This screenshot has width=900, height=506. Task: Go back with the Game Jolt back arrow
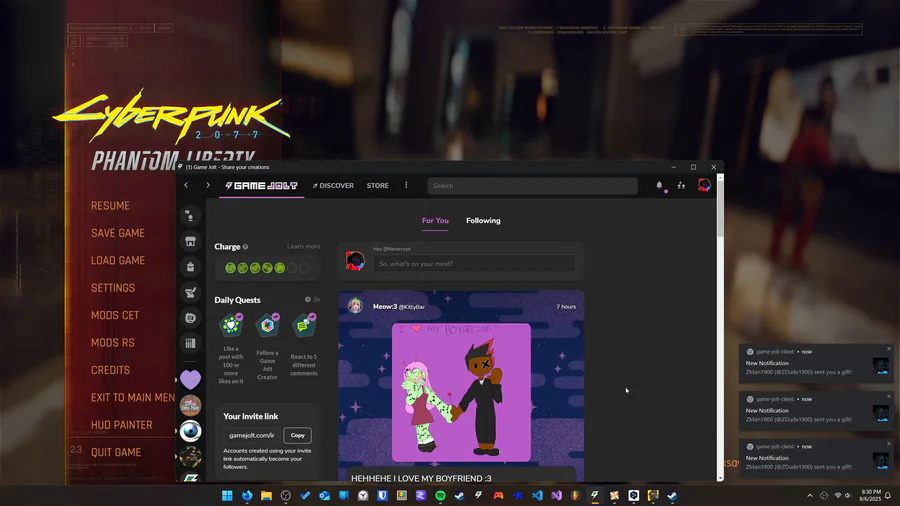(x=186, y=185)
